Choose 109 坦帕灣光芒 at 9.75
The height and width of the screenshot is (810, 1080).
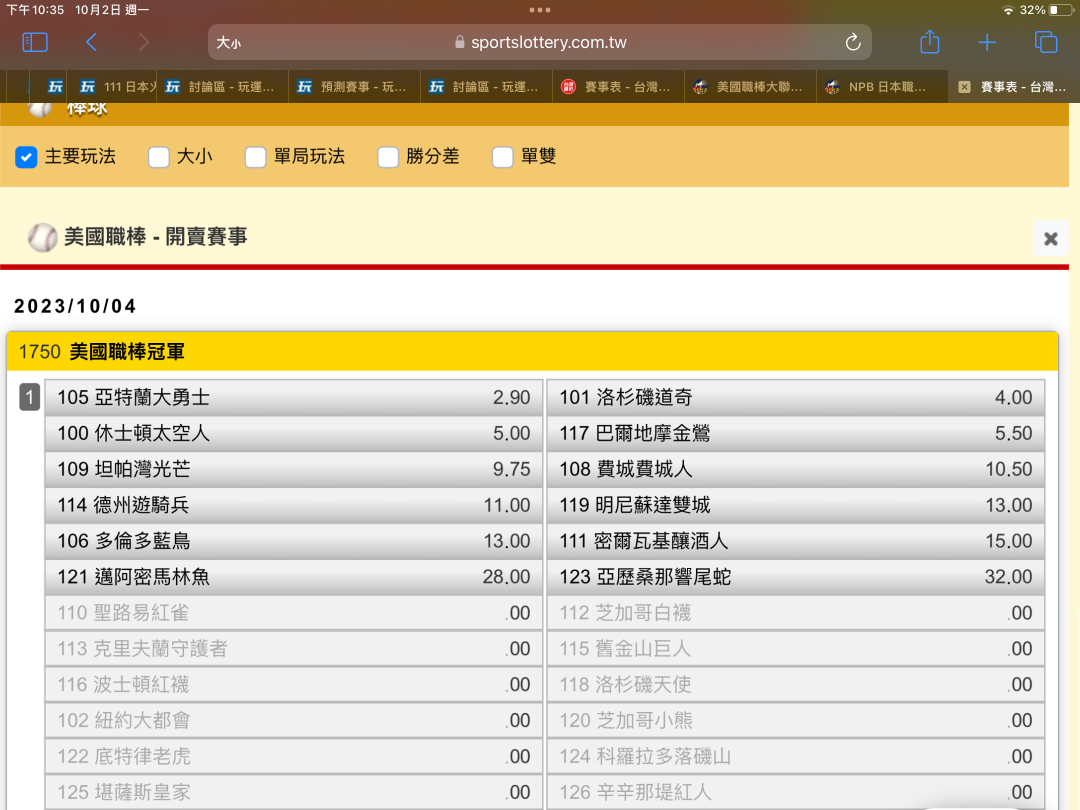pos(294,469)
